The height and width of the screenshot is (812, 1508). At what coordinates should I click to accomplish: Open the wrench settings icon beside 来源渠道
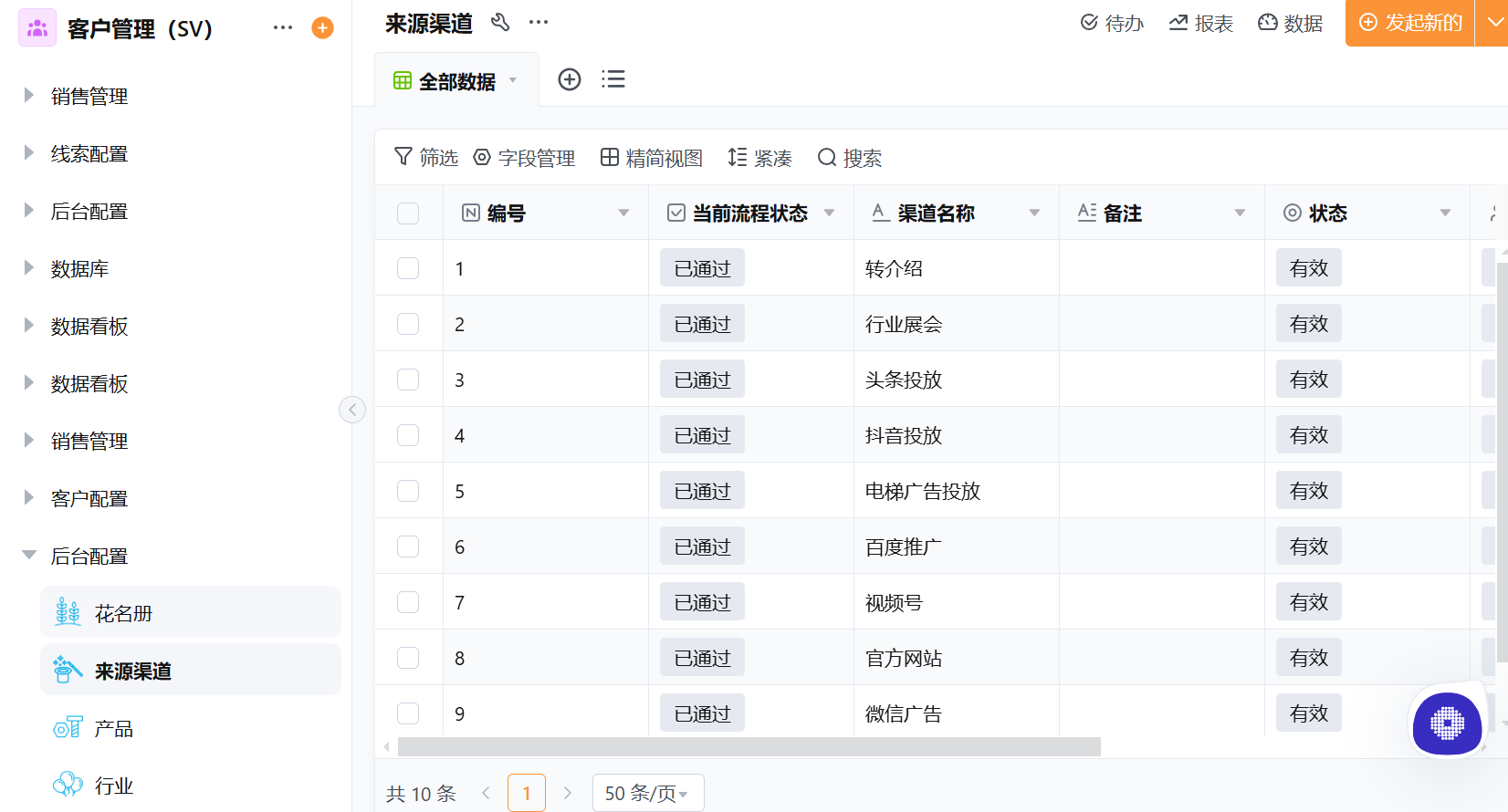(x=500, y=22)
